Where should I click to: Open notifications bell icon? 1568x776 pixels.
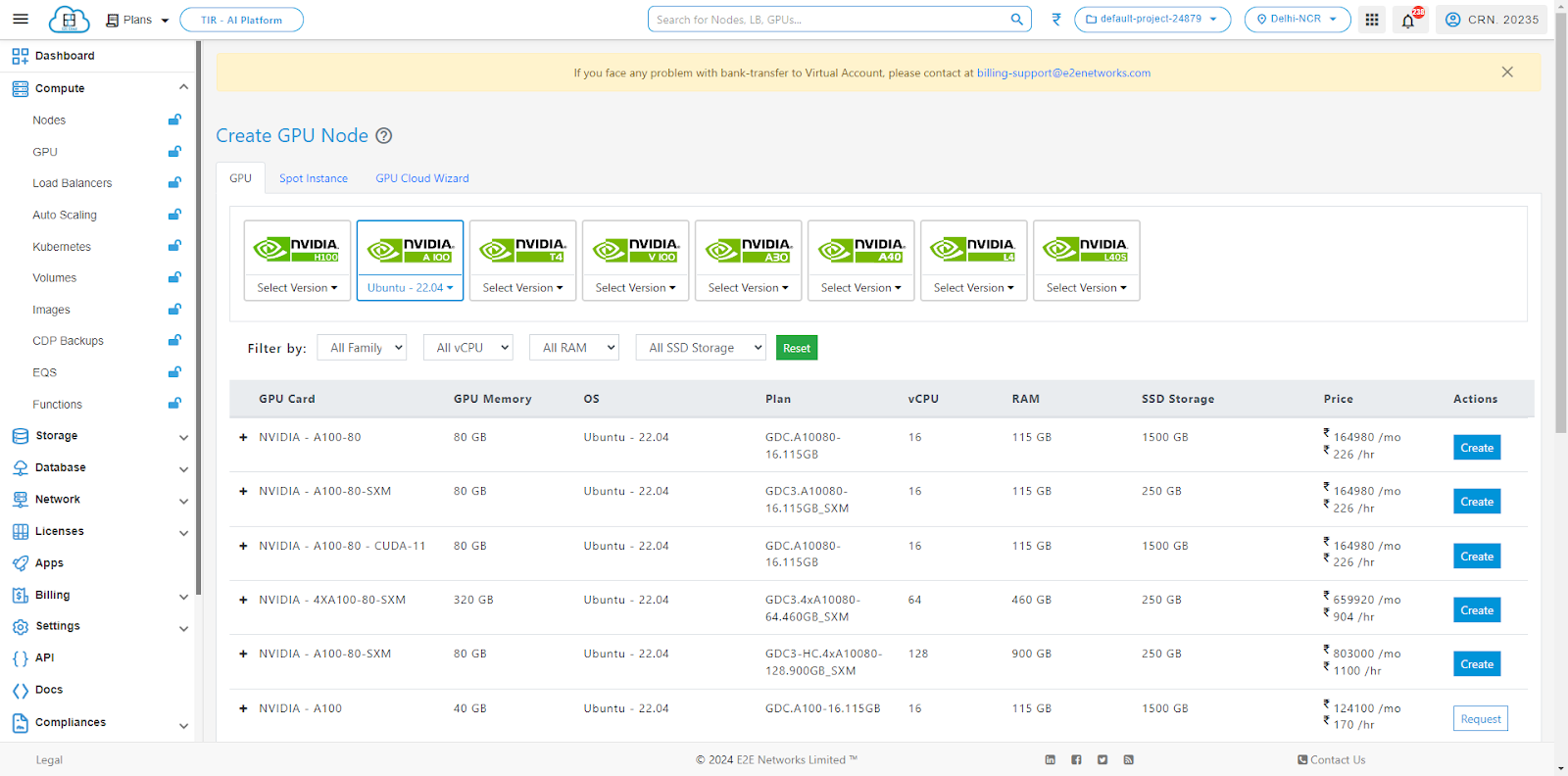(x=1409, y=20)
